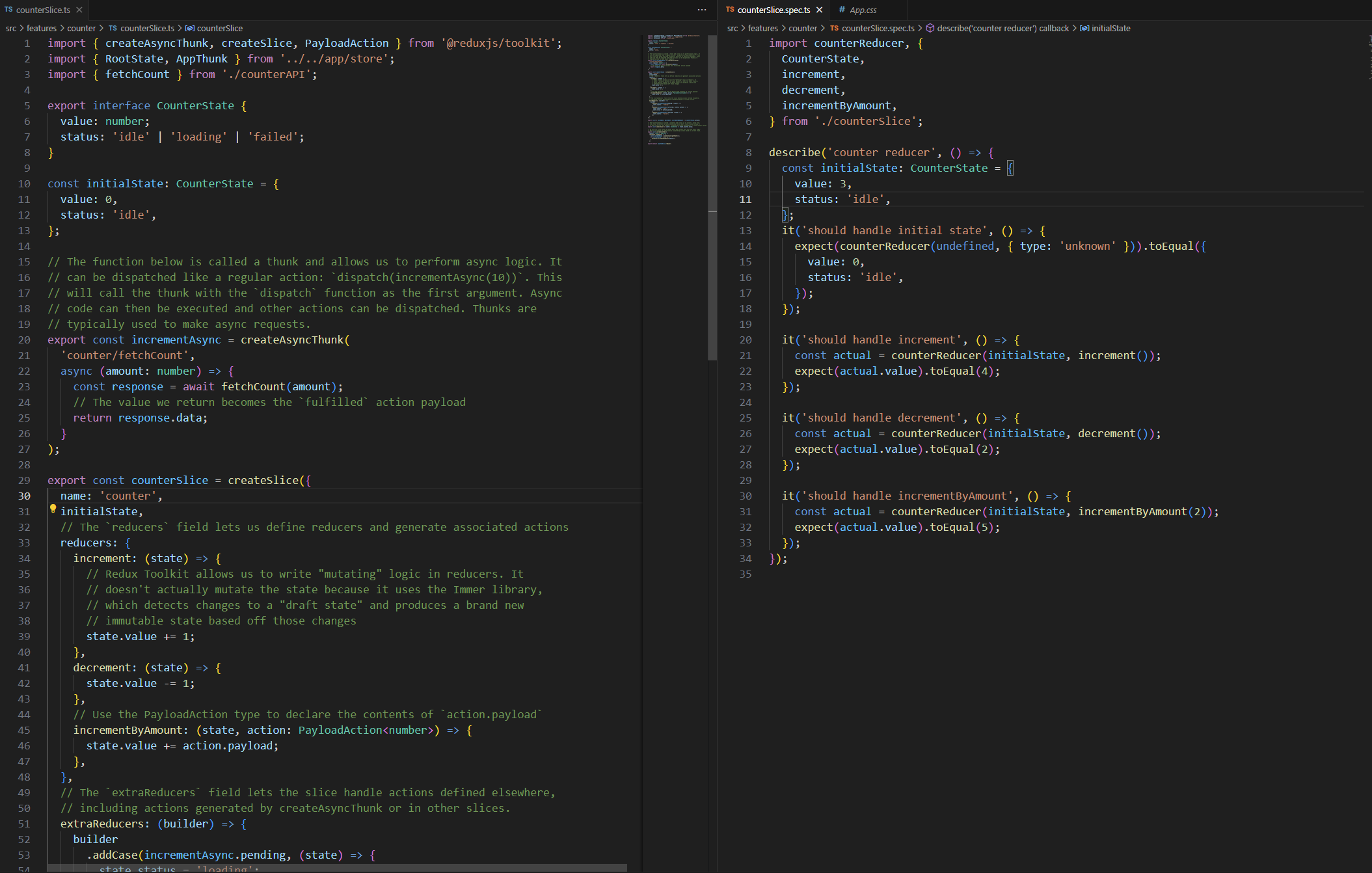Click 'incrementByAmount,' import on right line 5
Screen dimensions: 1372x873
point(839,105)
